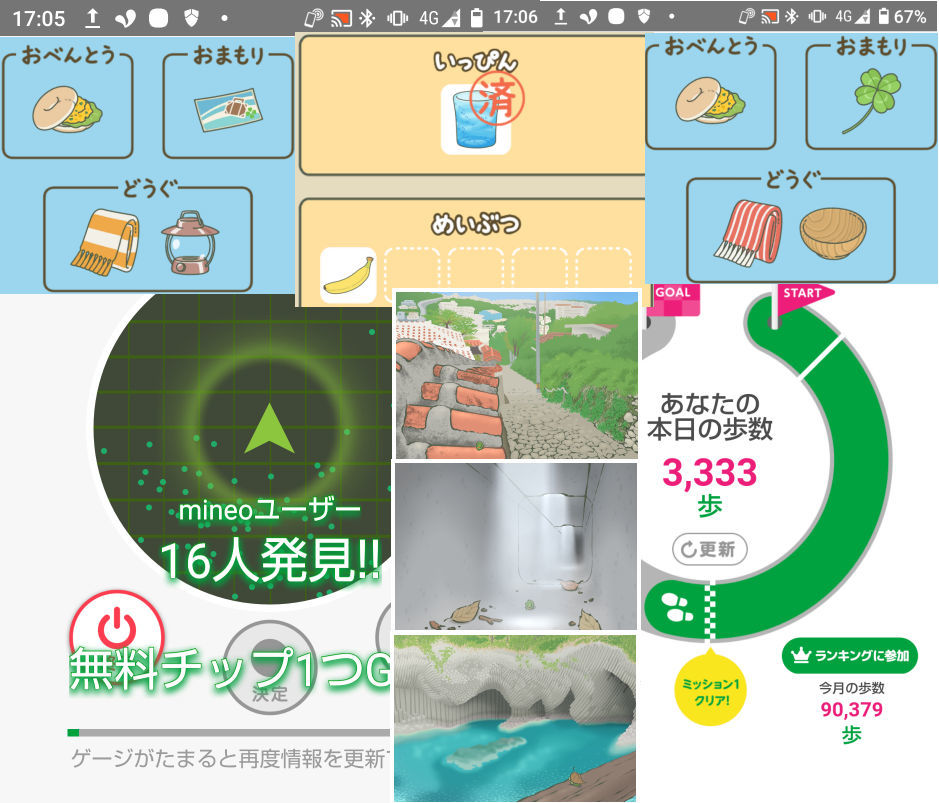
Task: Tap the blue glass いっぴん item
Action: pos(475,119)
